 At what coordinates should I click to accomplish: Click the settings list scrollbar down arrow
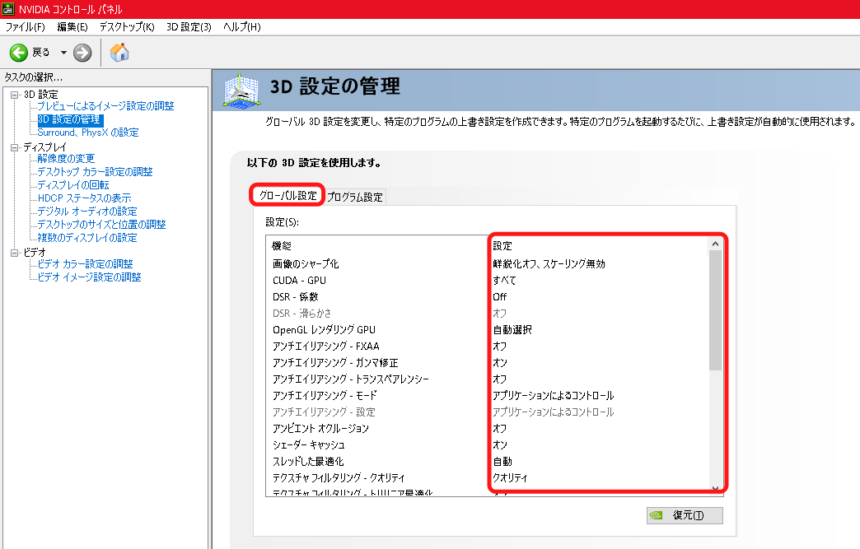[715, 488]
